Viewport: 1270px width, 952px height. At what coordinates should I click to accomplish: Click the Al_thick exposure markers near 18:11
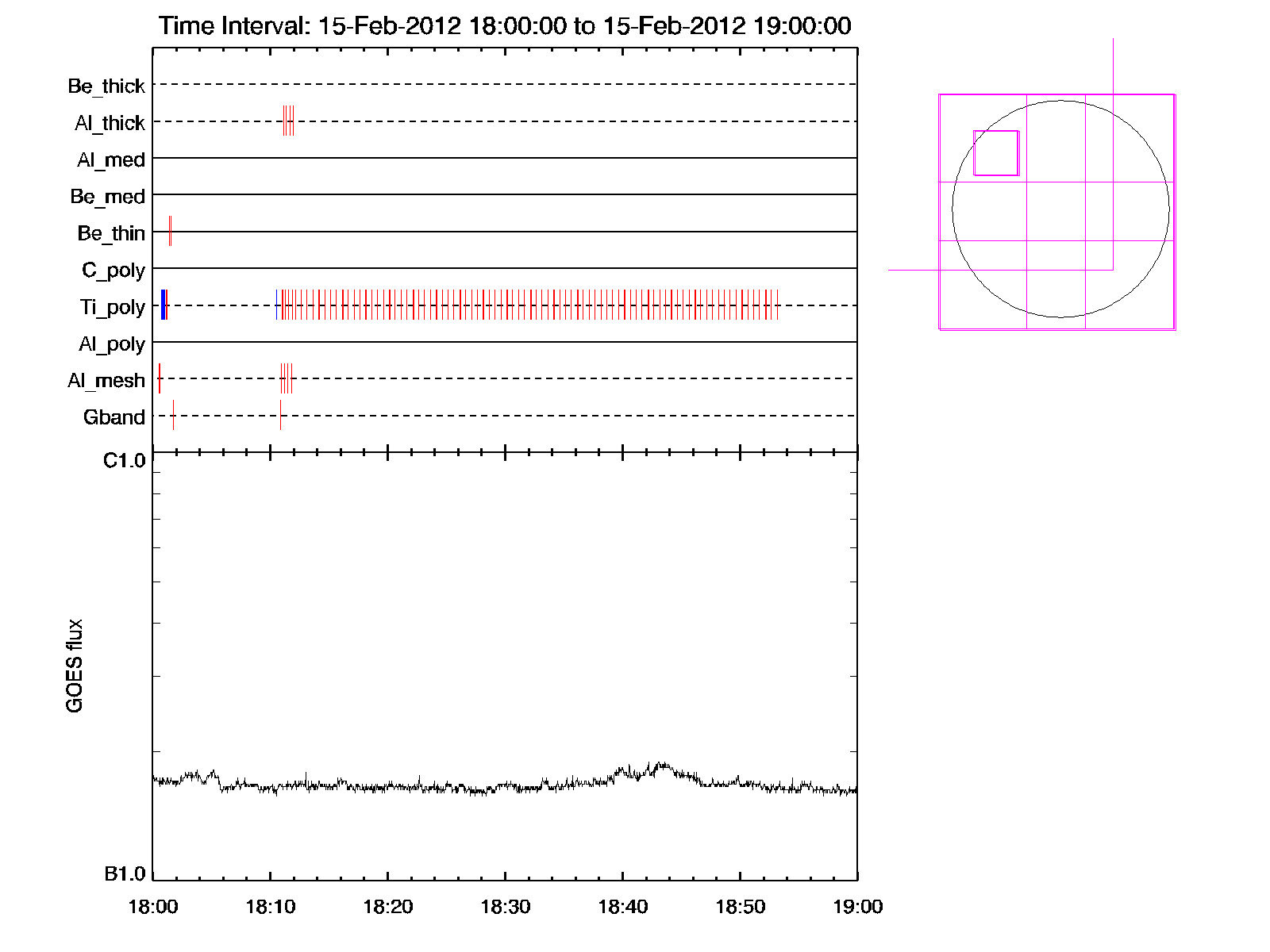(x=288, y=121)
